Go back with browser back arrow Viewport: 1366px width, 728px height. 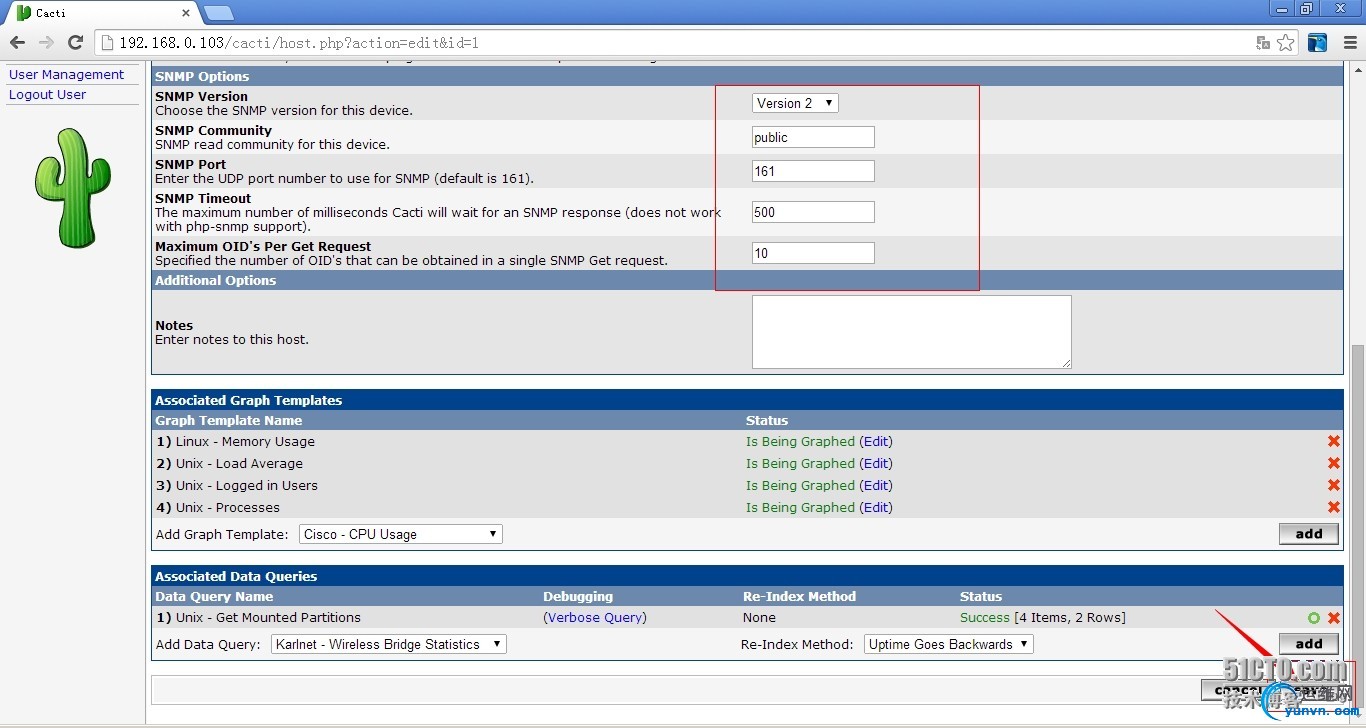(x=17, y=42)
